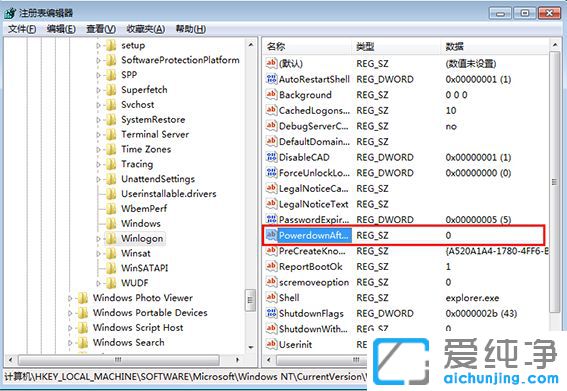Screen dimensions: 567x391
Task: Click the WUDF folder icon
Action: (111, 283)
